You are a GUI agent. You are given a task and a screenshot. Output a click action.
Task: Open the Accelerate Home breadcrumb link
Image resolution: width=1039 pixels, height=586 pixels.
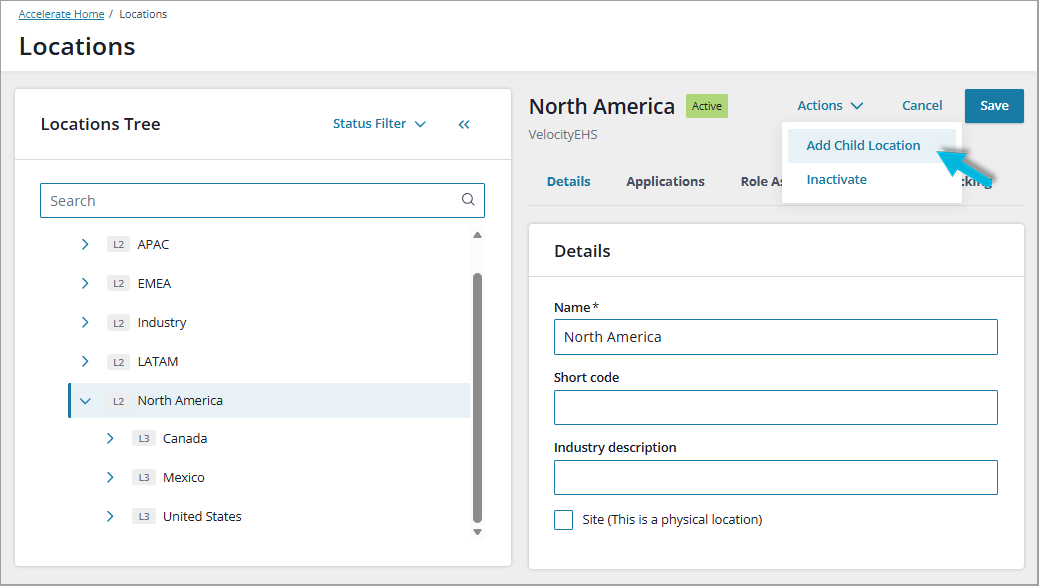click(x=61, y=14)
